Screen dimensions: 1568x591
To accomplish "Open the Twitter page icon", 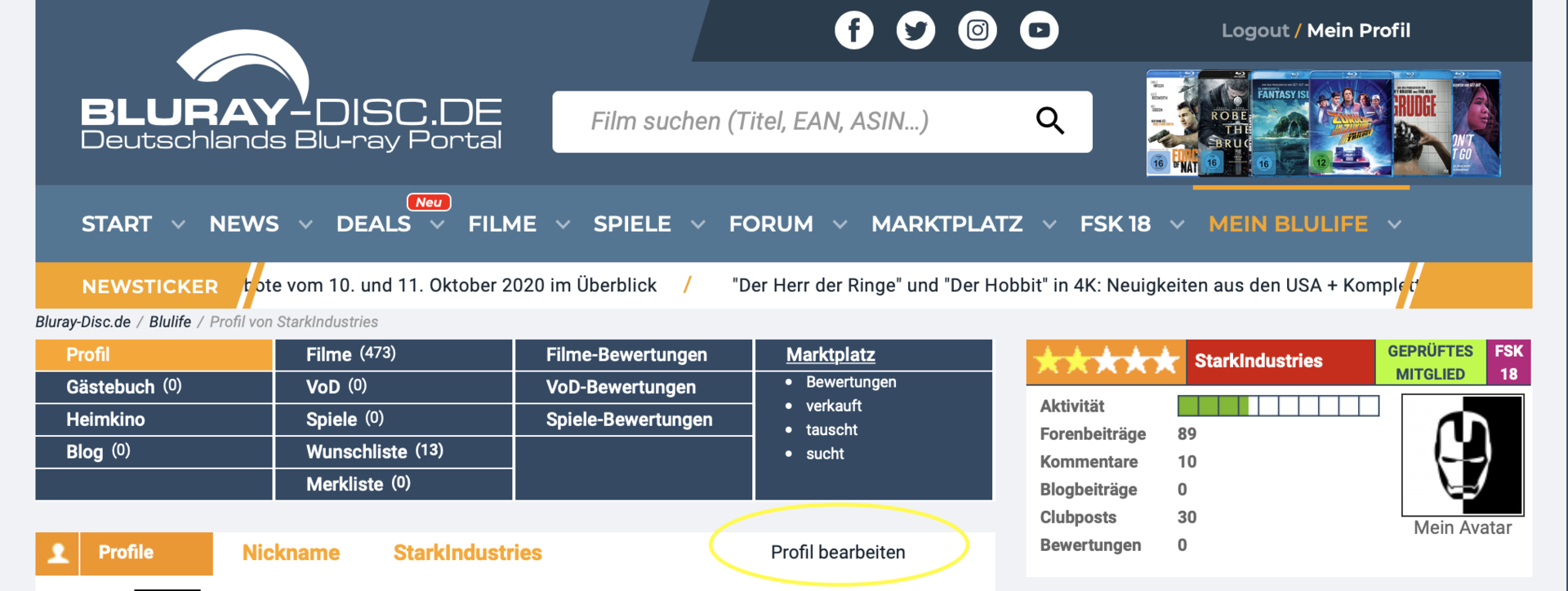I will click(915, 30).
